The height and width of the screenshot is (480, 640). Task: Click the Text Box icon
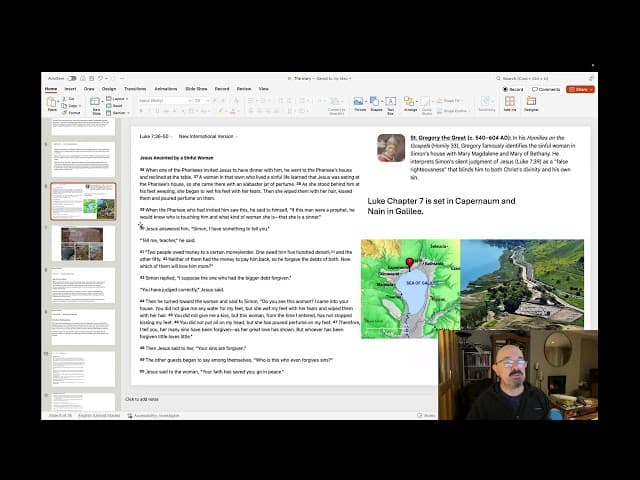pyautogui.click(x=390, y=101)
